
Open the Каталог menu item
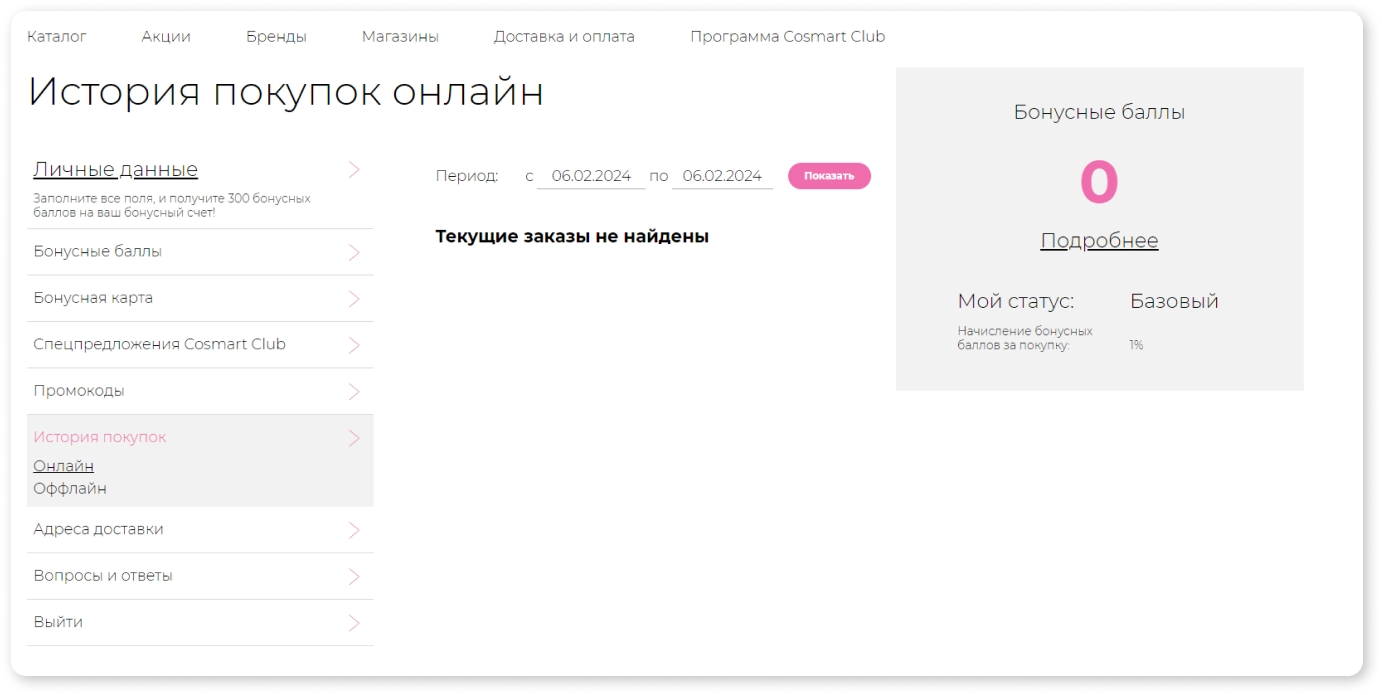(57, 37)
